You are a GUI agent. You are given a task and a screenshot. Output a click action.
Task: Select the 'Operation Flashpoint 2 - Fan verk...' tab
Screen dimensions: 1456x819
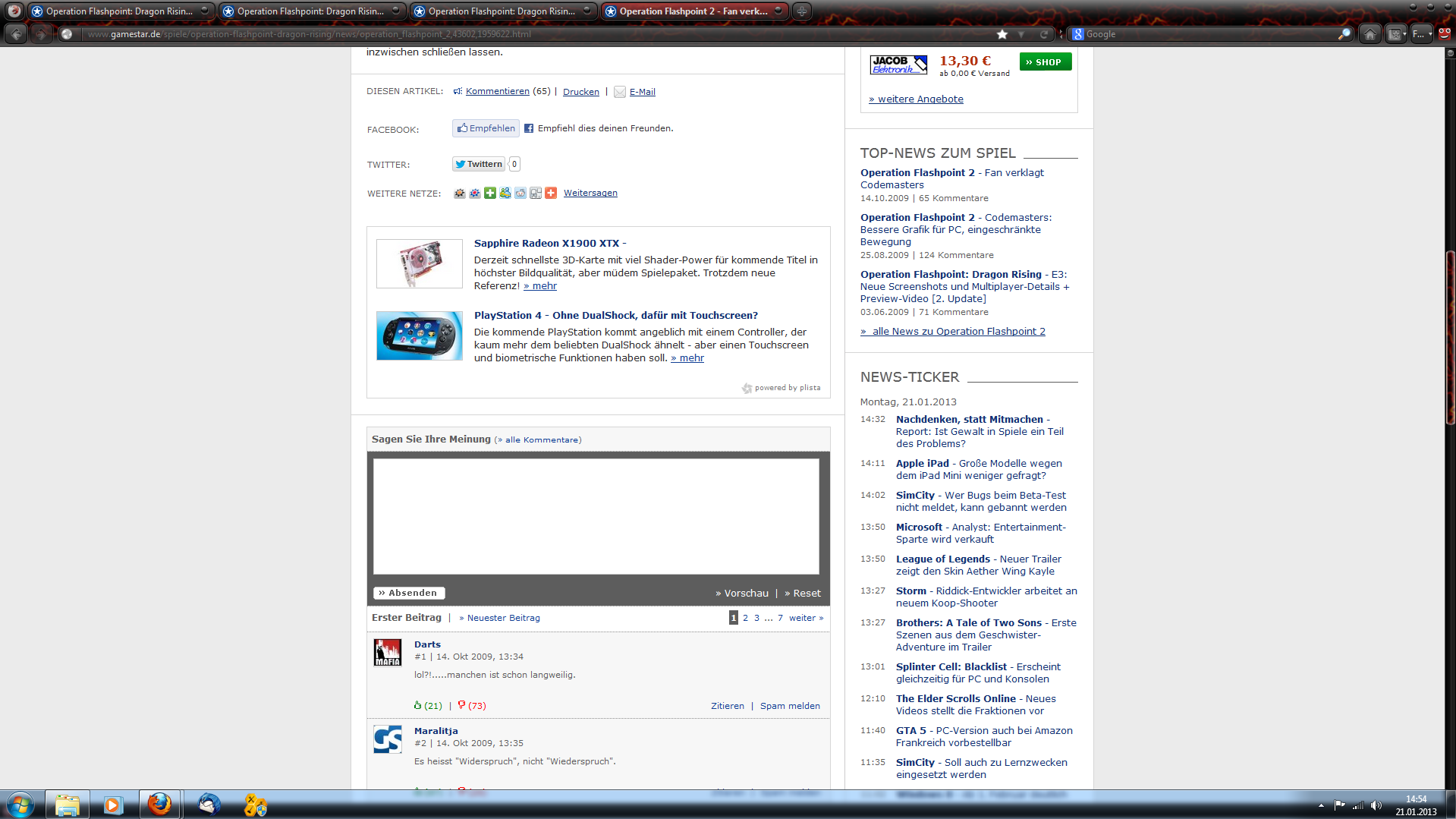click(693, 11)
